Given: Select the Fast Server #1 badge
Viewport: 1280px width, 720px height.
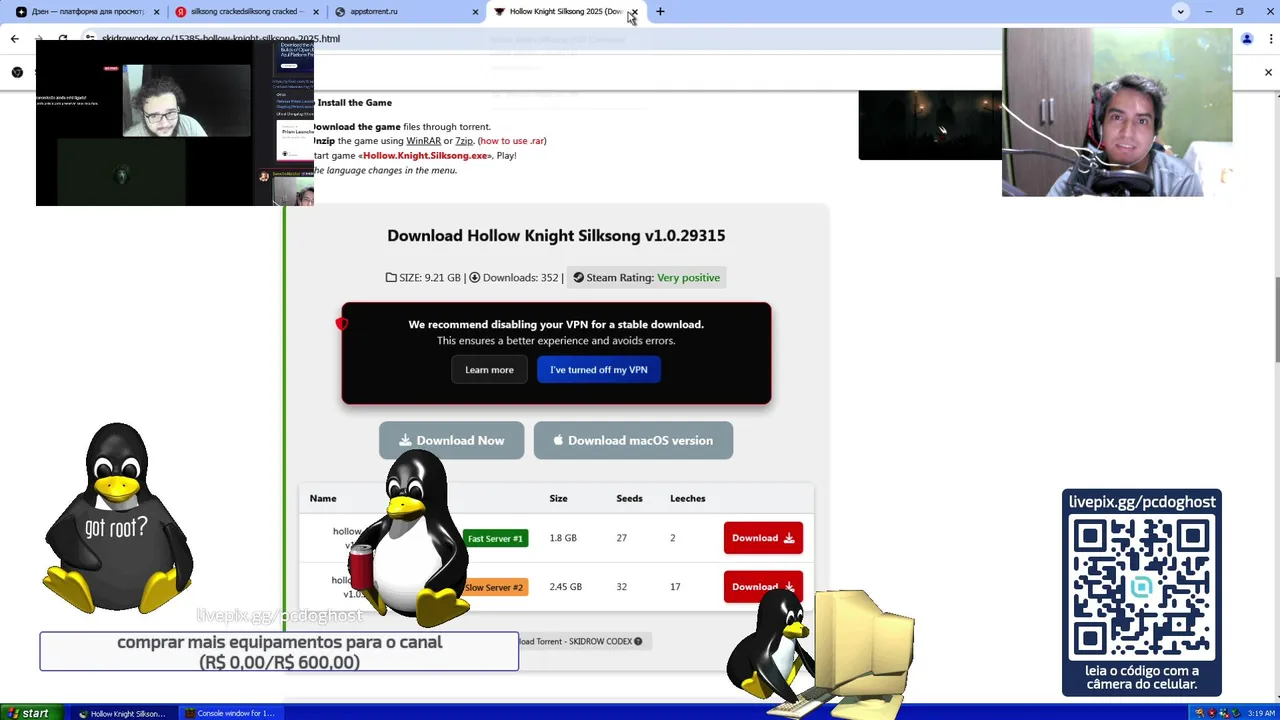Looking at the screenshot, I should [x=495, y=538].
